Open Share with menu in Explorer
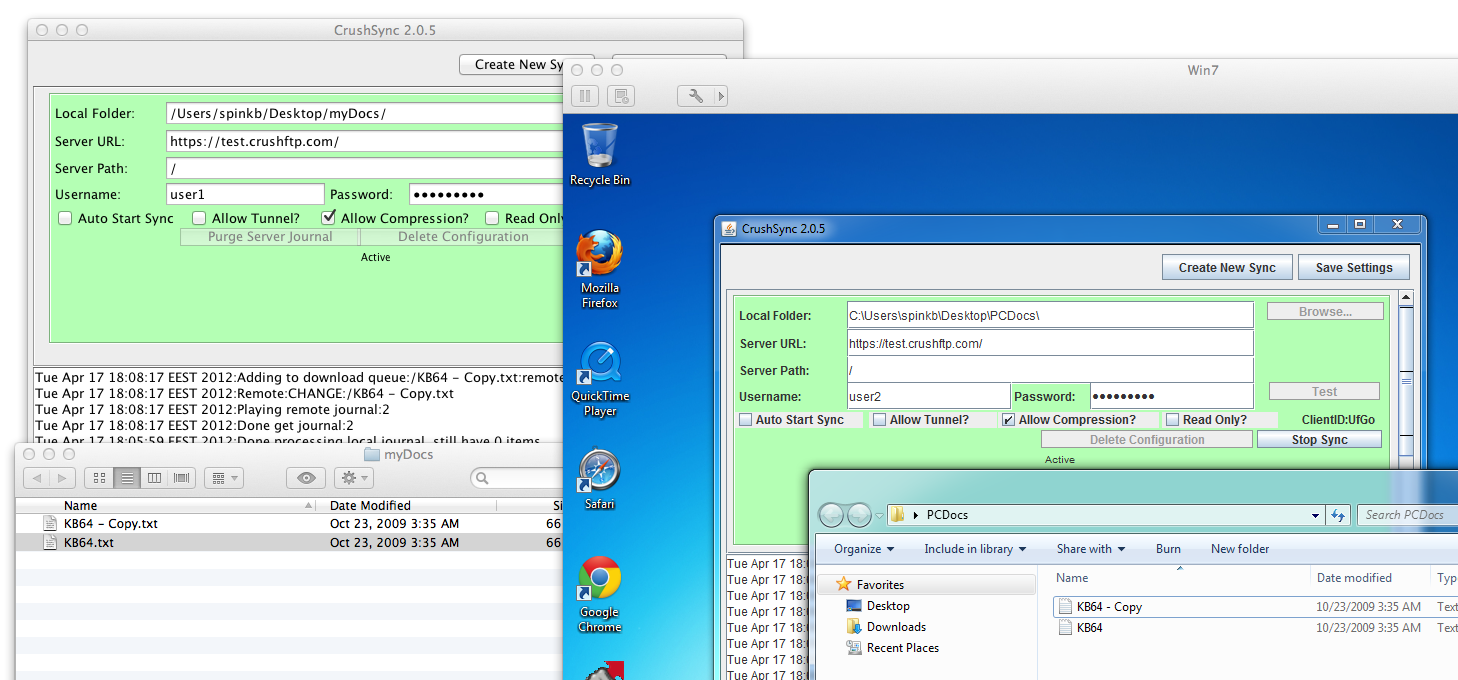 (x=1091, y=549)
